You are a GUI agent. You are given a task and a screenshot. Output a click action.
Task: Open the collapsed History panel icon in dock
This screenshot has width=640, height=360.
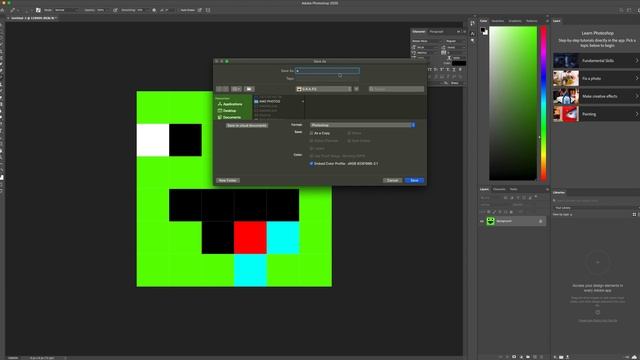472,23
